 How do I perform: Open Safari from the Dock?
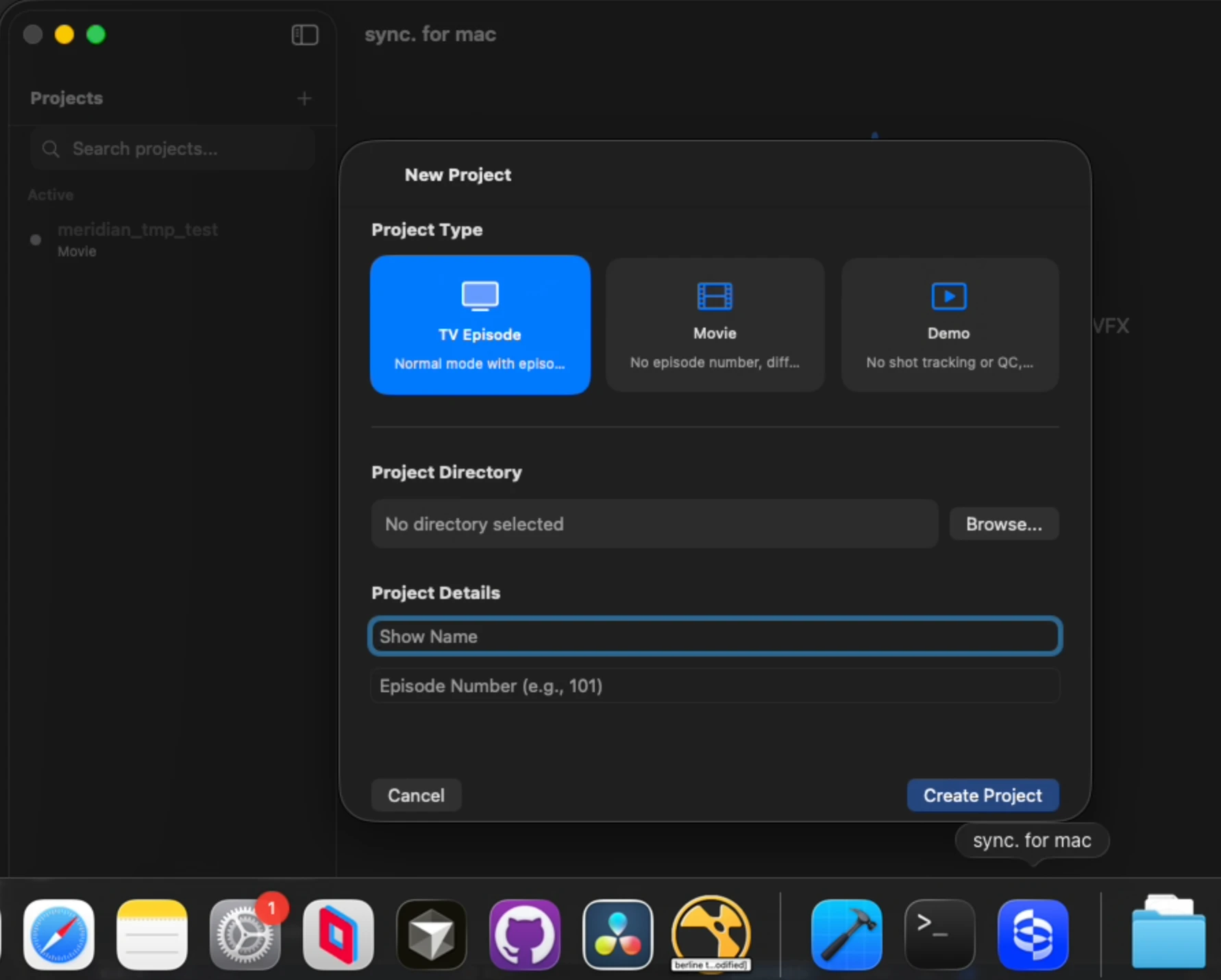click(59, 934)
